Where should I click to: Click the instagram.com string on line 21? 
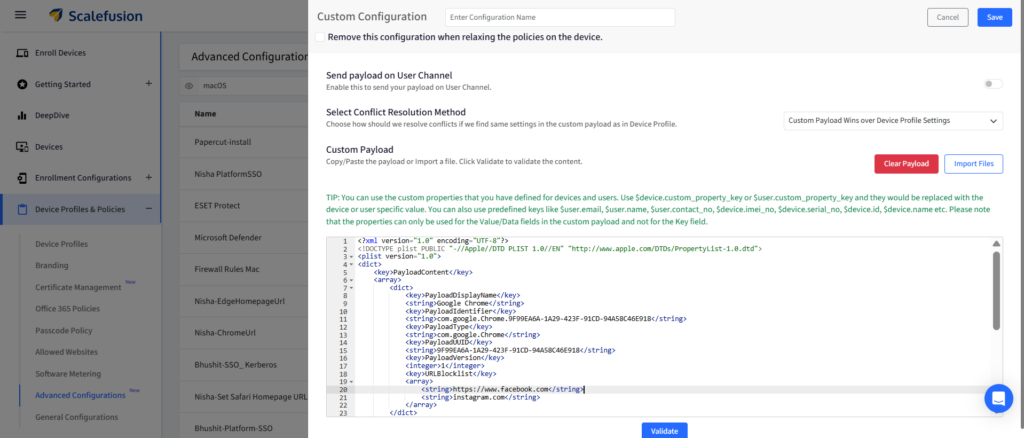point(481,397)
